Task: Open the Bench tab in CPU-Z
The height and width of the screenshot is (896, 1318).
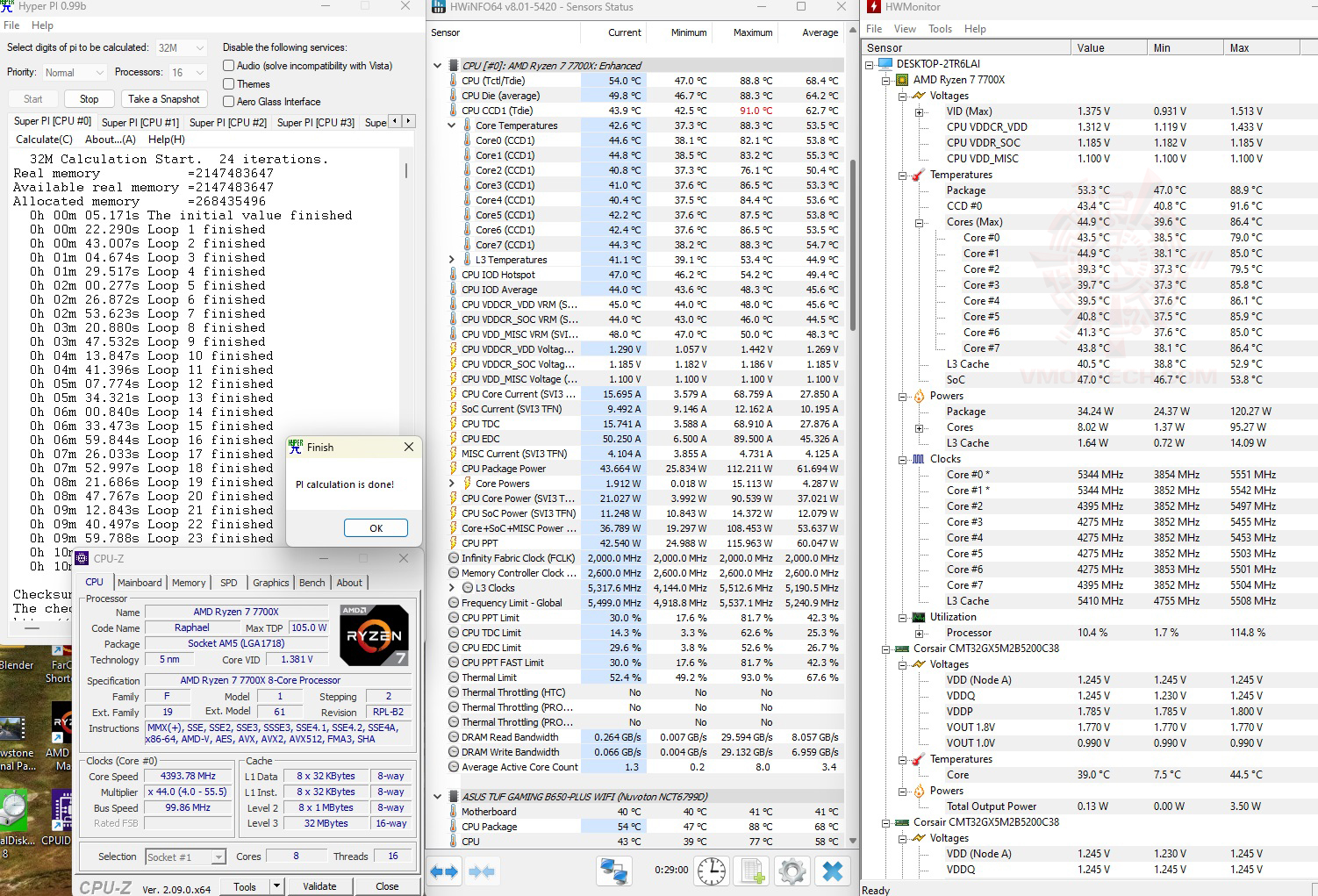Action: pos(312,583)
